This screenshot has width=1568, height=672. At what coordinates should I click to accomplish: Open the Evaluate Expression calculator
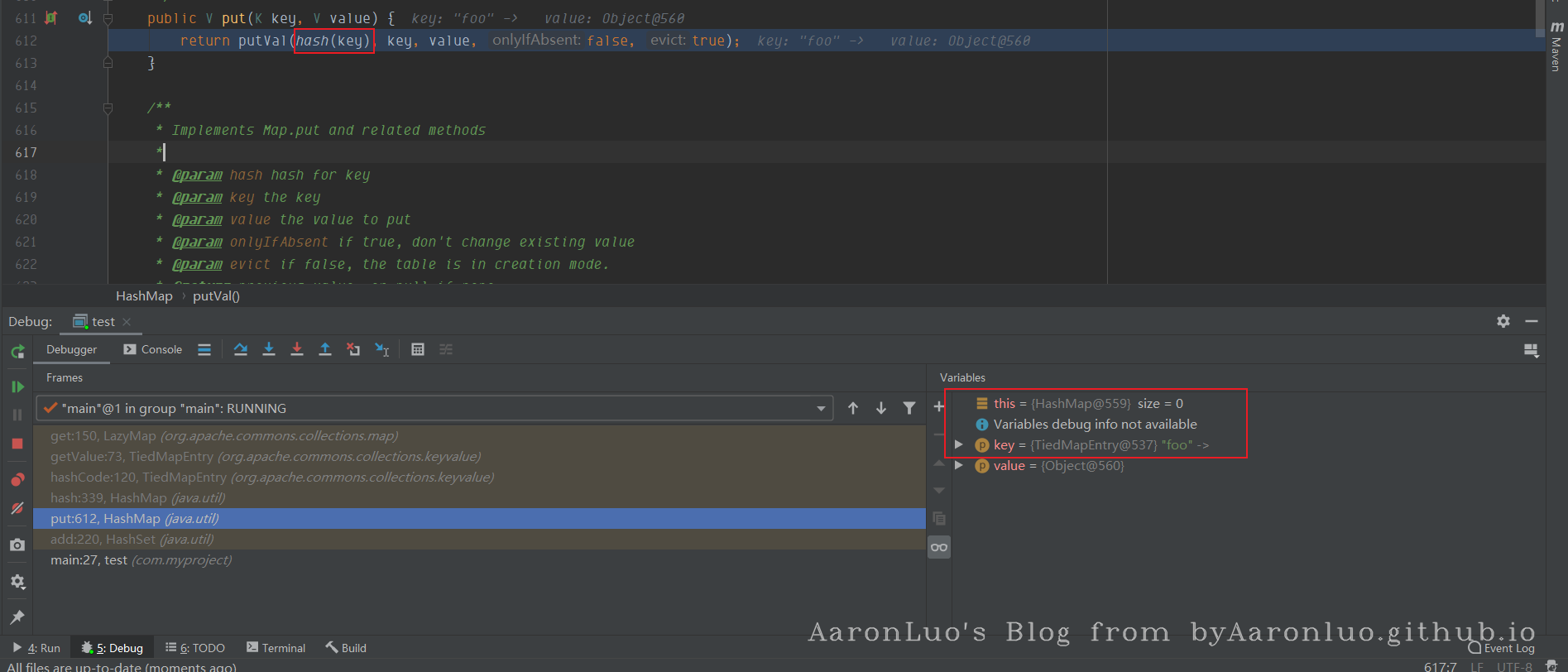pos(418,349)
